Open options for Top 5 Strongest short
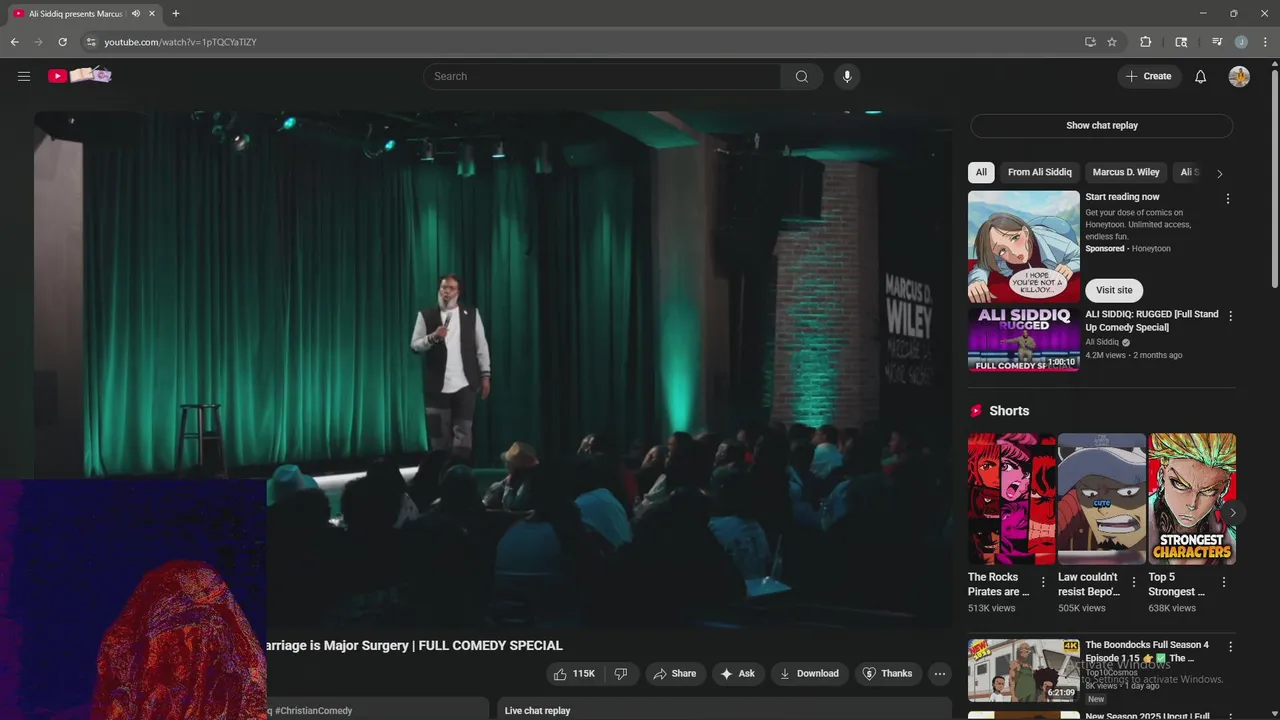The height and width of the screenshot is (720, 1280). [x=1223, y=582]
